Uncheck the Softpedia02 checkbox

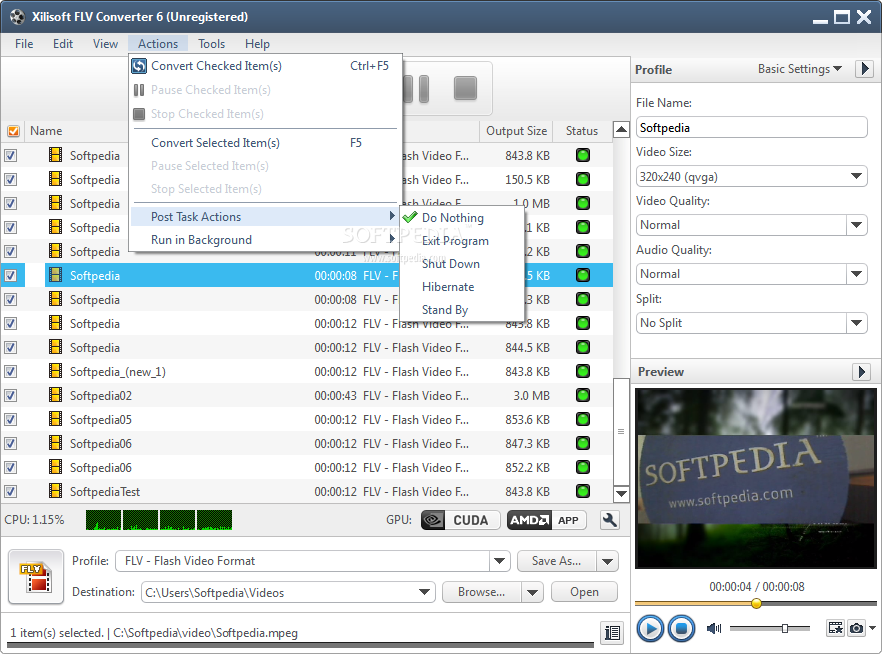click(11, 395)
